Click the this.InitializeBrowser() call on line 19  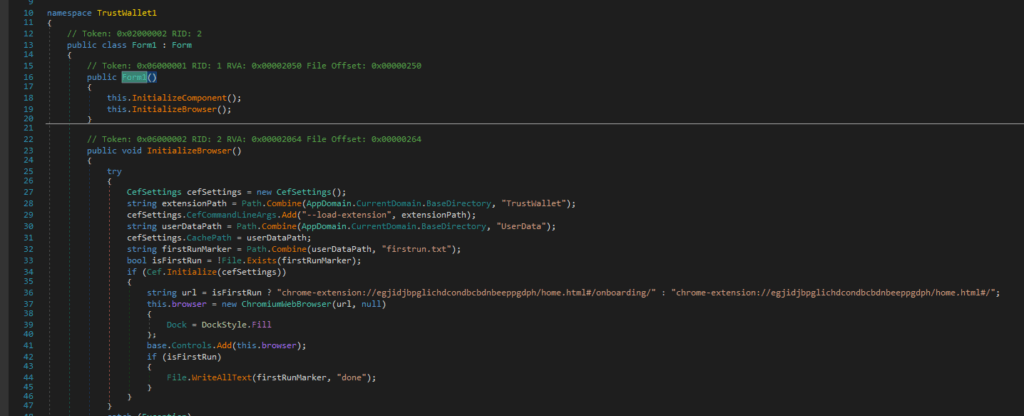coord(170,109)
